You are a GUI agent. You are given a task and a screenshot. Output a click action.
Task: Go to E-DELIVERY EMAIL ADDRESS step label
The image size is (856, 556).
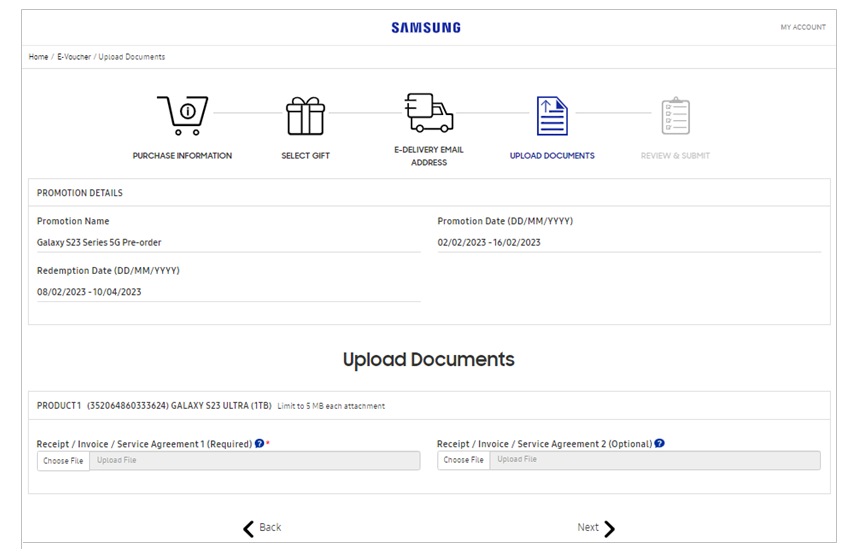[x=429, y=156]
